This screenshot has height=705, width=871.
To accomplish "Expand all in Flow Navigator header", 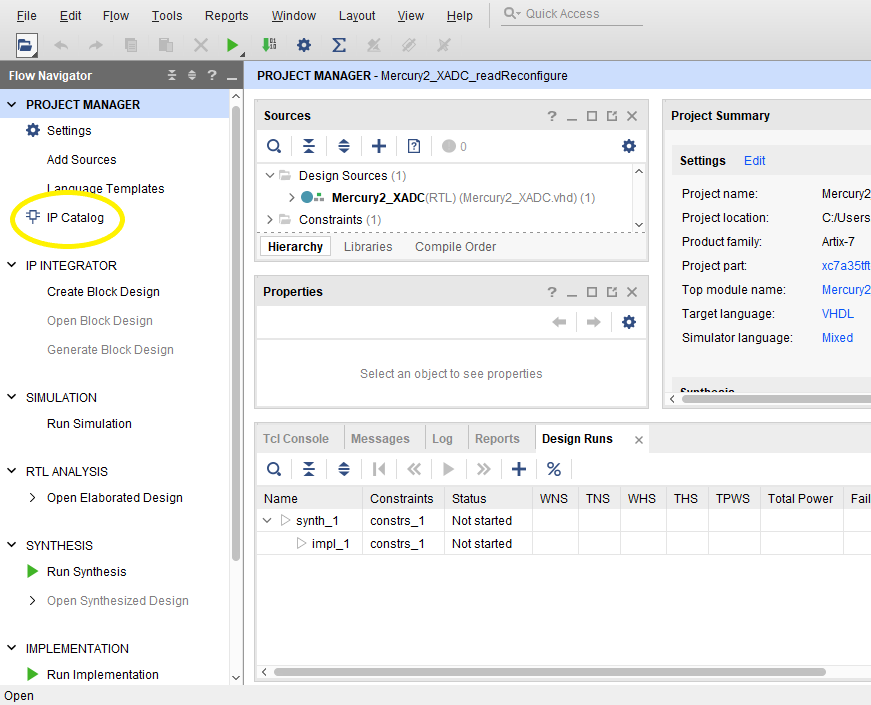I will (x=192, y=75).
